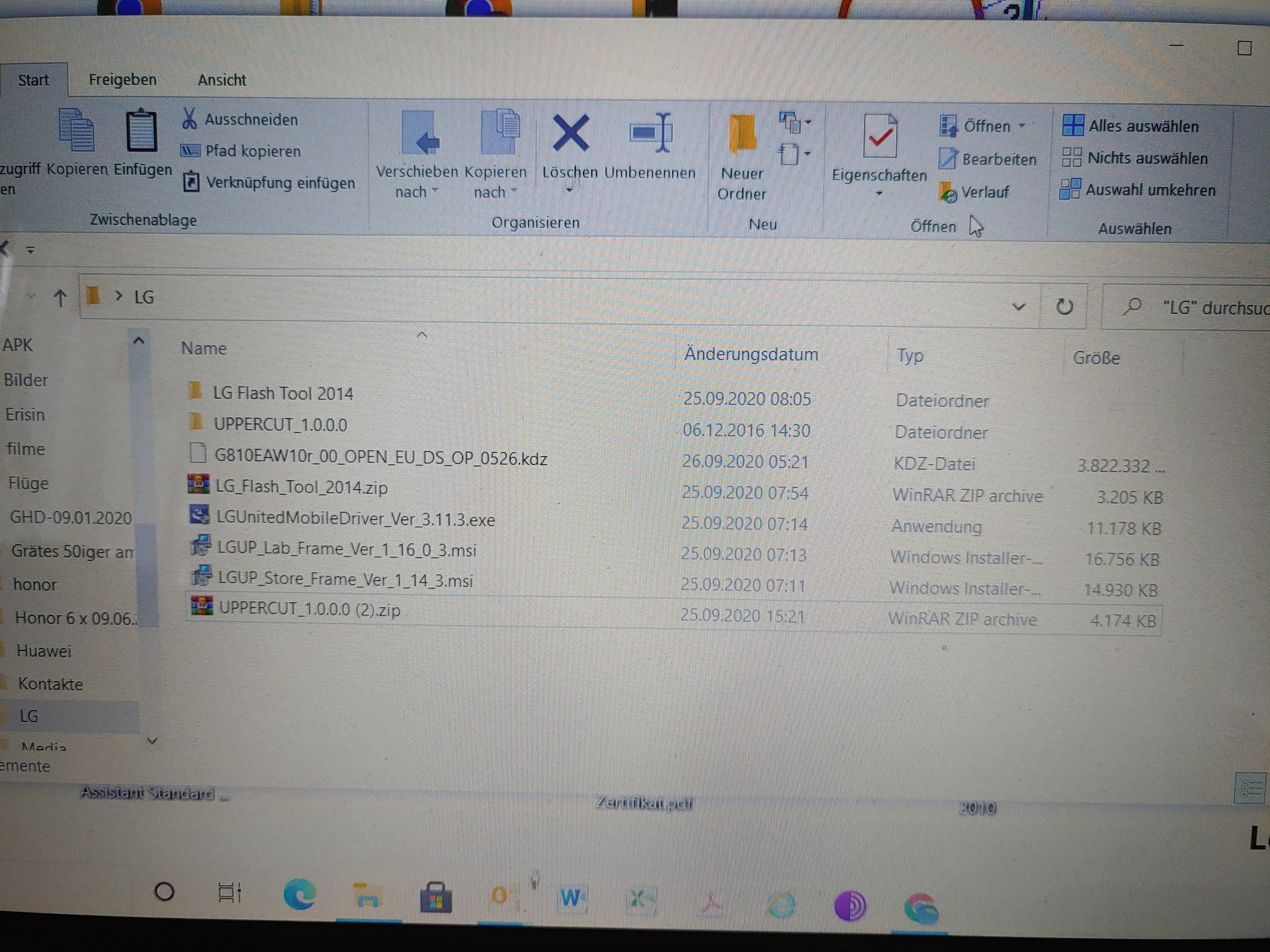Create a Neuer Ordner
Screen dimensions: 1270x952
coord(741,159)
